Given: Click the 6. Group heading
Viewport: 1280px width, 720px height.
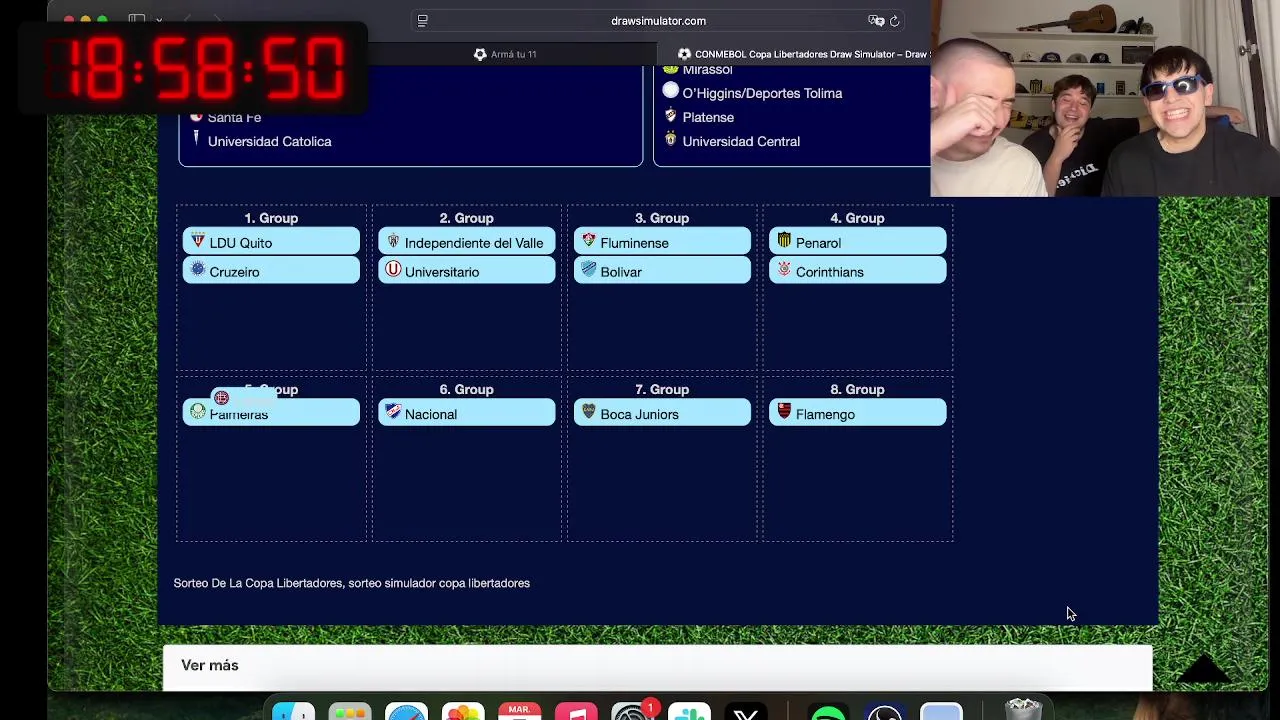Looking at the screenshot, I should pyautogui.click(x=466, y=389).
